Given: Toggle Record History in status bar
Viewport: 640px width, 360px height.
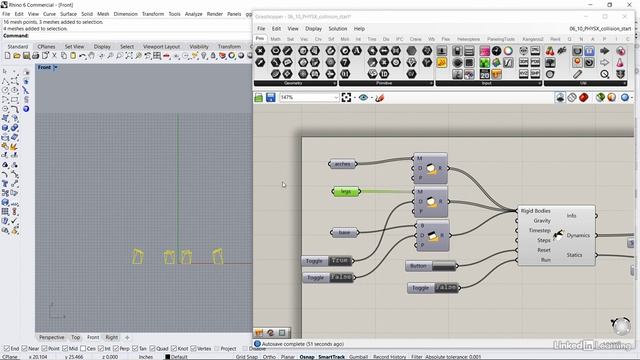Looking at the screenshot, I should pyautogui.click(x=389, y=357).
